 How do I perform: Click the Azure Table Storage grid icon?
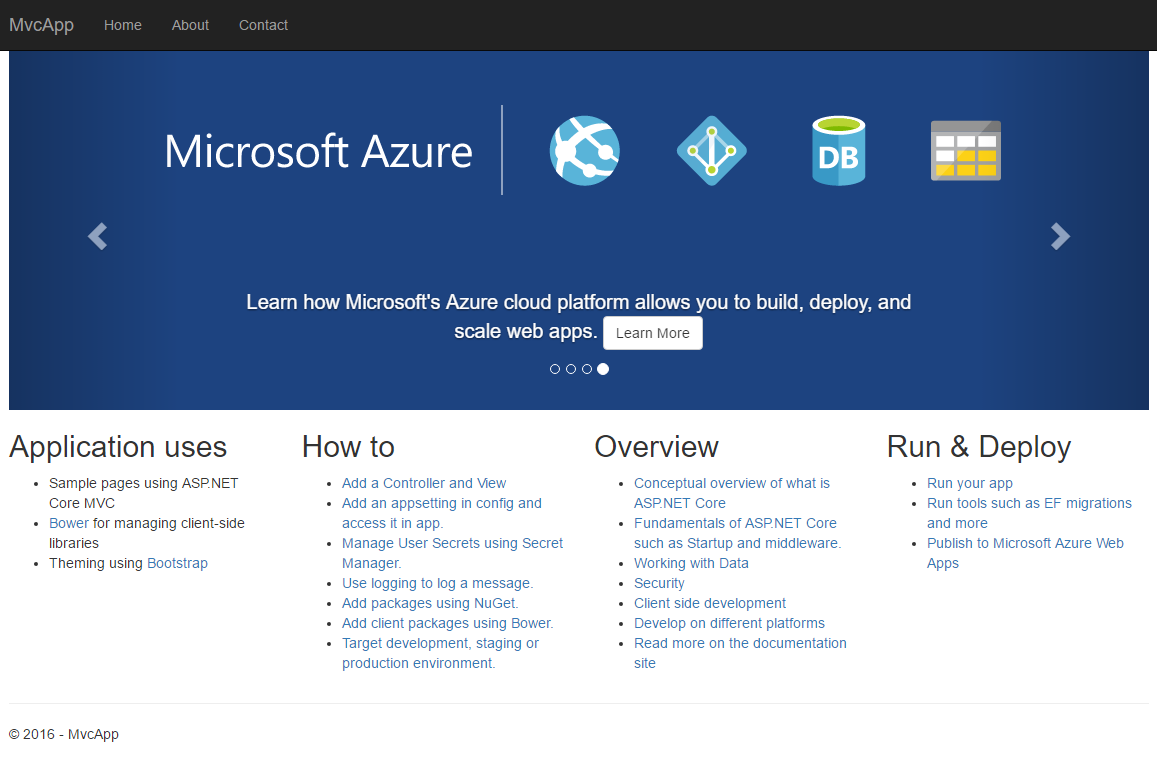(x=965, y=150)
